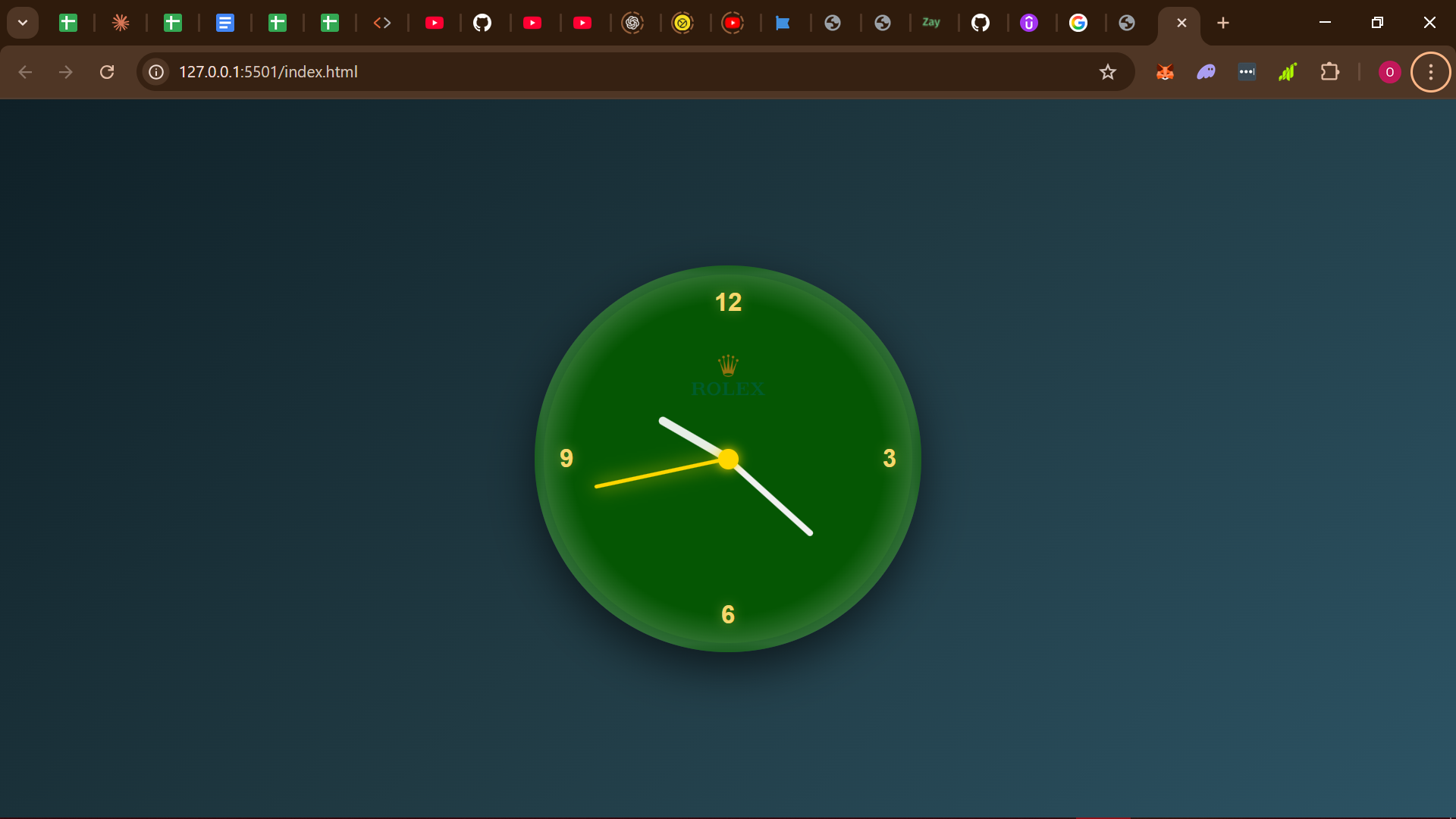Click the ROLEX text on the dial
Screen dimensions: 1456x819
click(728, 389)
